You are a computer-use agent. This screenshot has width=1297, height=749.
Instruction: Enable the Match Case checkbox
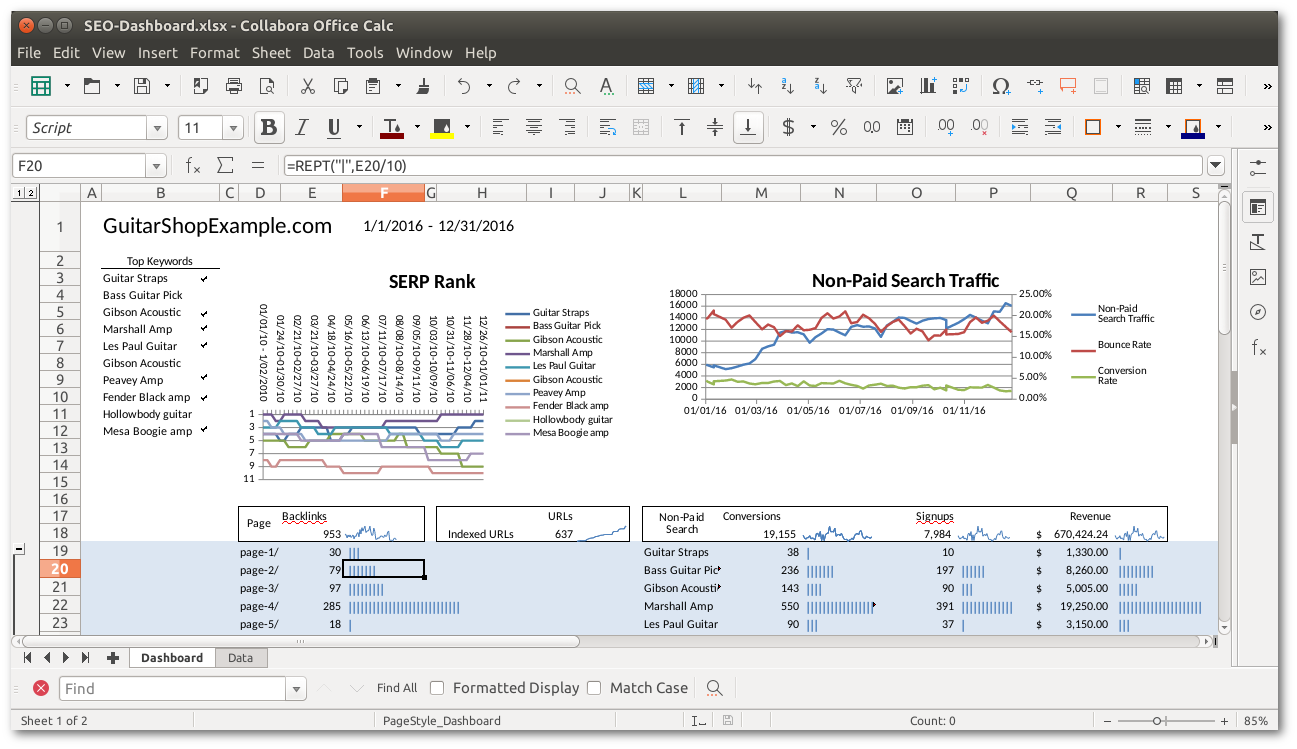(x=594, y=688)
